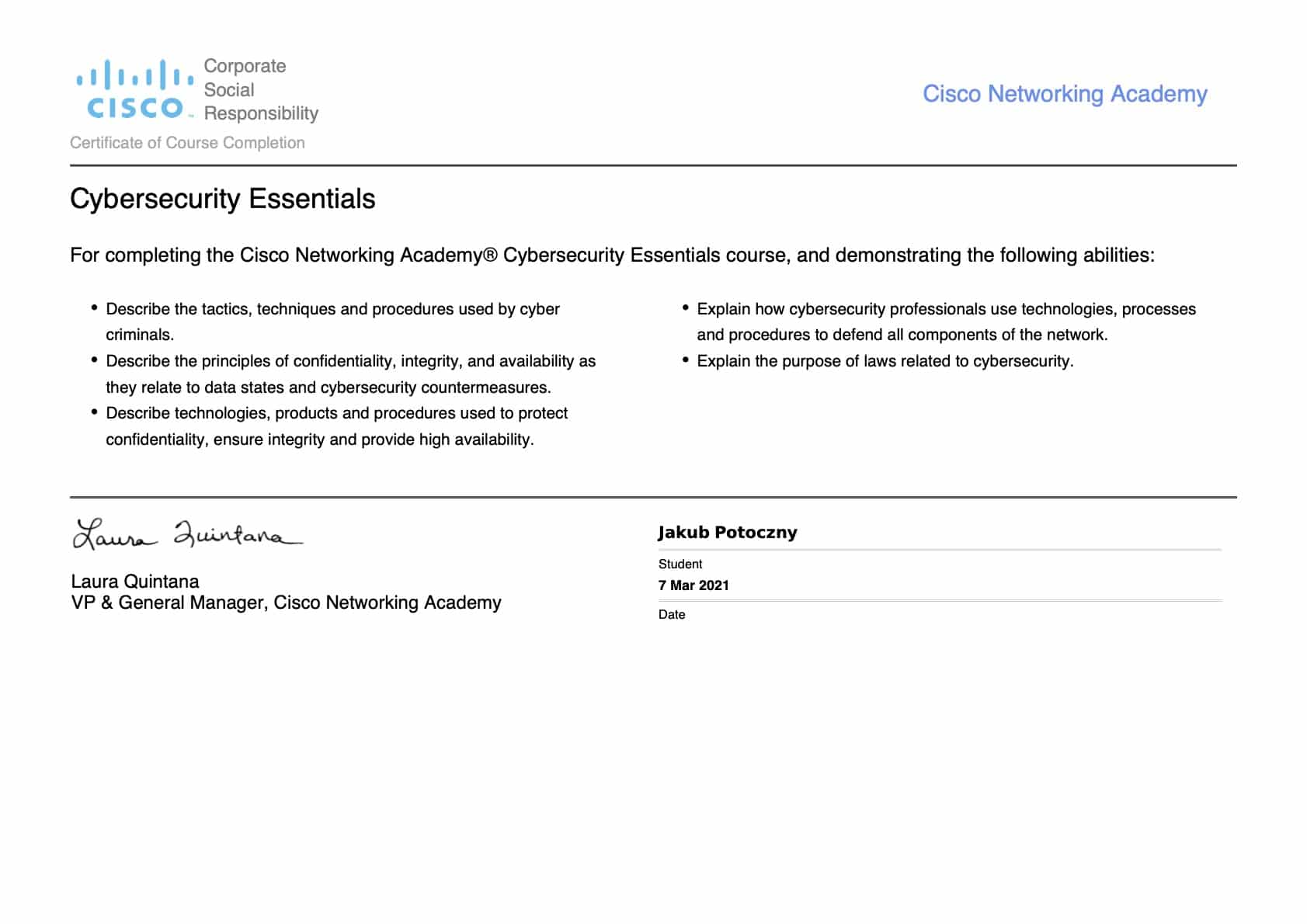The image size is (1307, 924).
Task: Click the bullet about purpose of cybersecurity laws
Action: tap(885, 361)
